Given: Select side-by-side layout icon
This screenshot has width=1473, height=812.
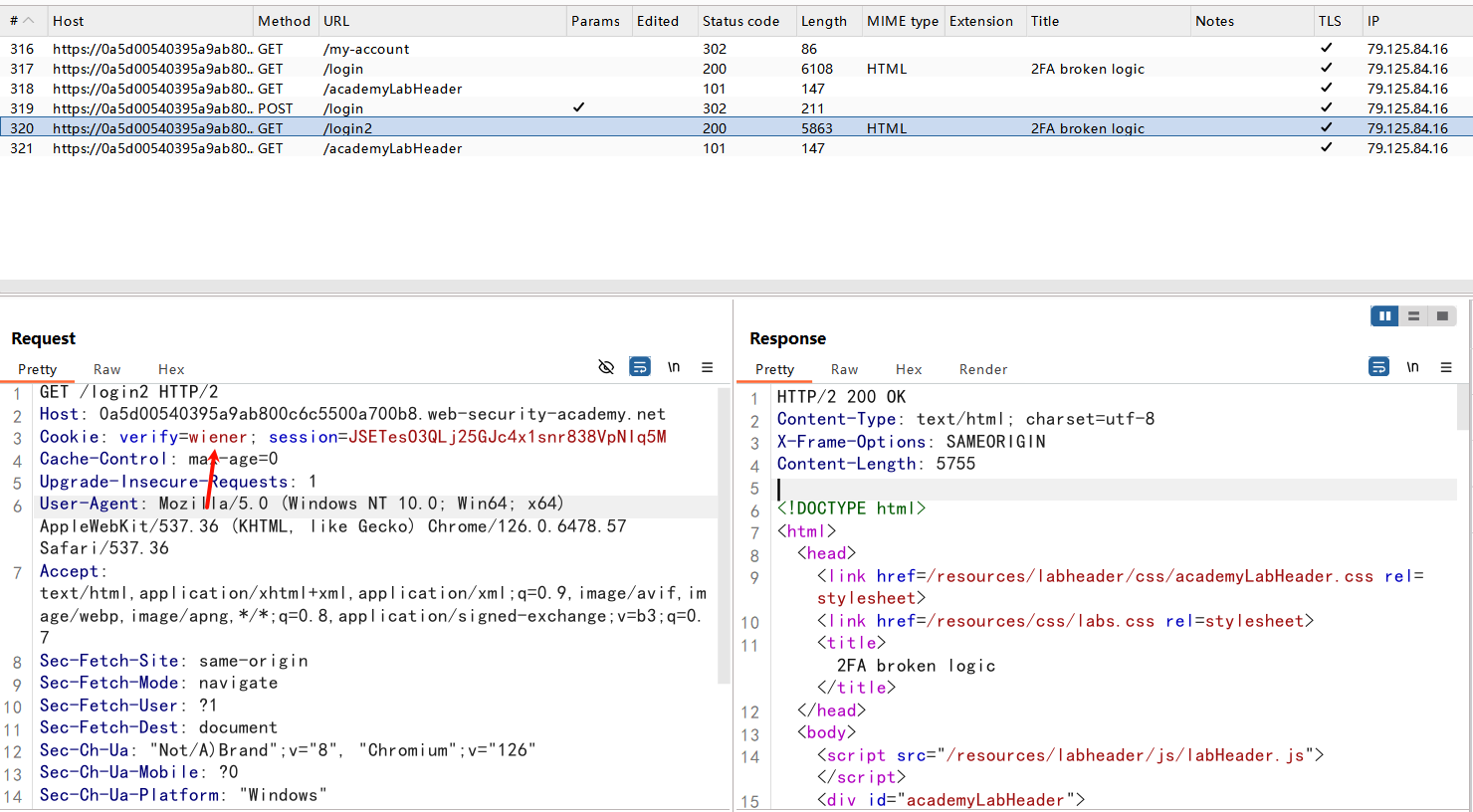Looking at the screenshot, I should click(1384, 316).
